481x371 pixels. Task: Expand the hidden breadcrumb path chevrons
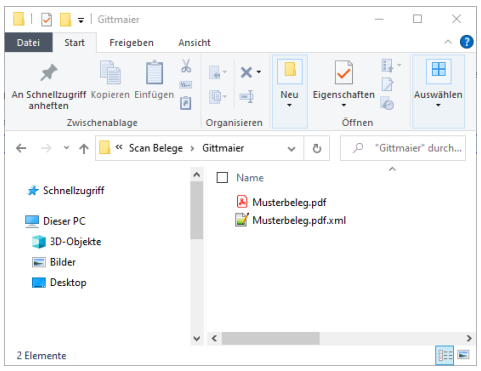[119, 147]
